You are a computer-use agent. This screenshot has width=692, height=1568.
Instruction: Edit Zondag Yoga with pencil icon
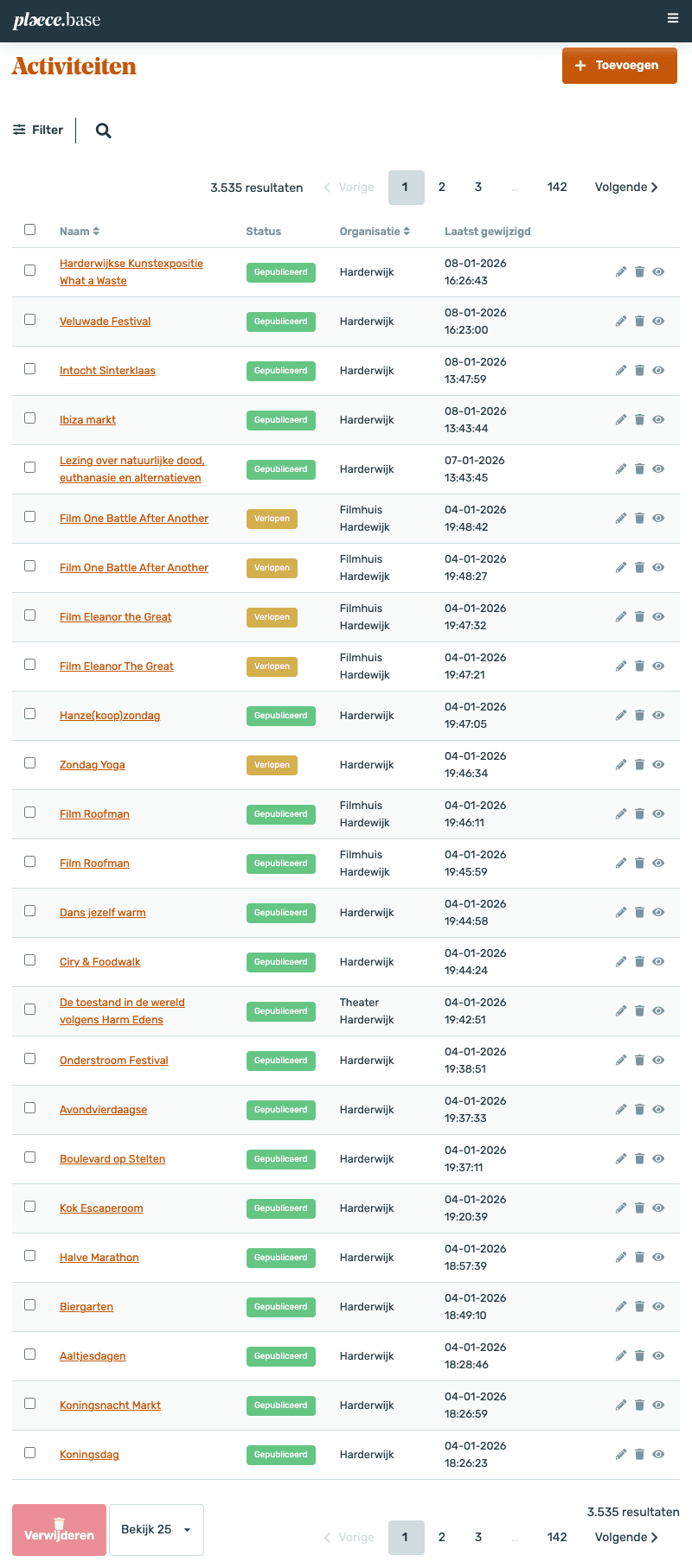621,764
